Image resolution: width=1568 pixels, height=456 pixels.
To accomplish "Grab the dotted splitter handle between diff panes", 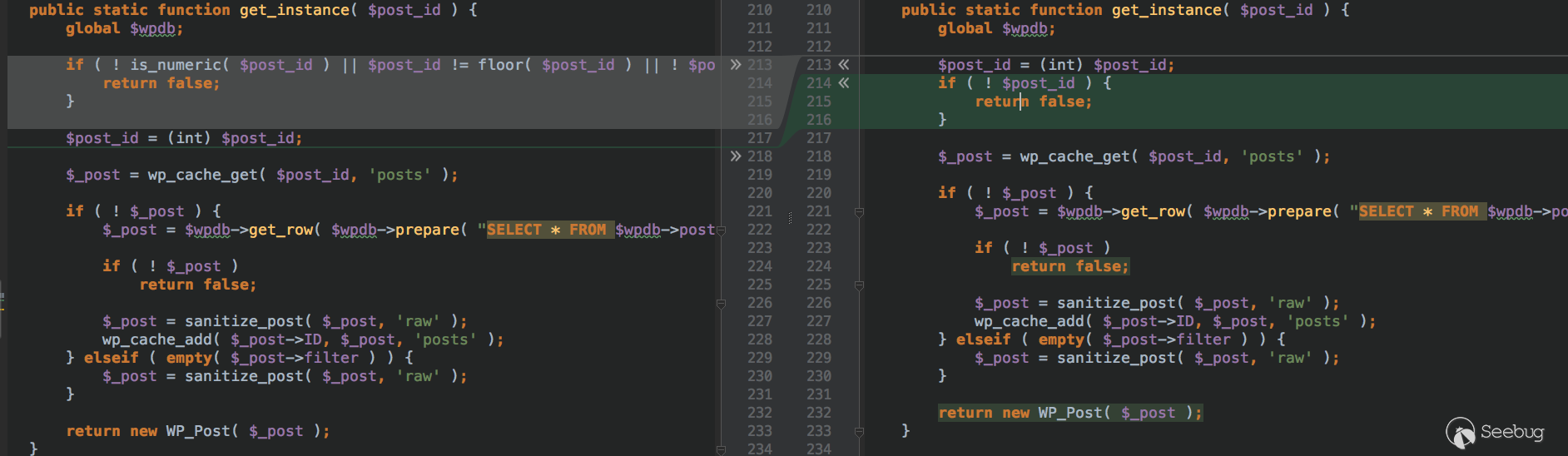I will coord(790,218).
